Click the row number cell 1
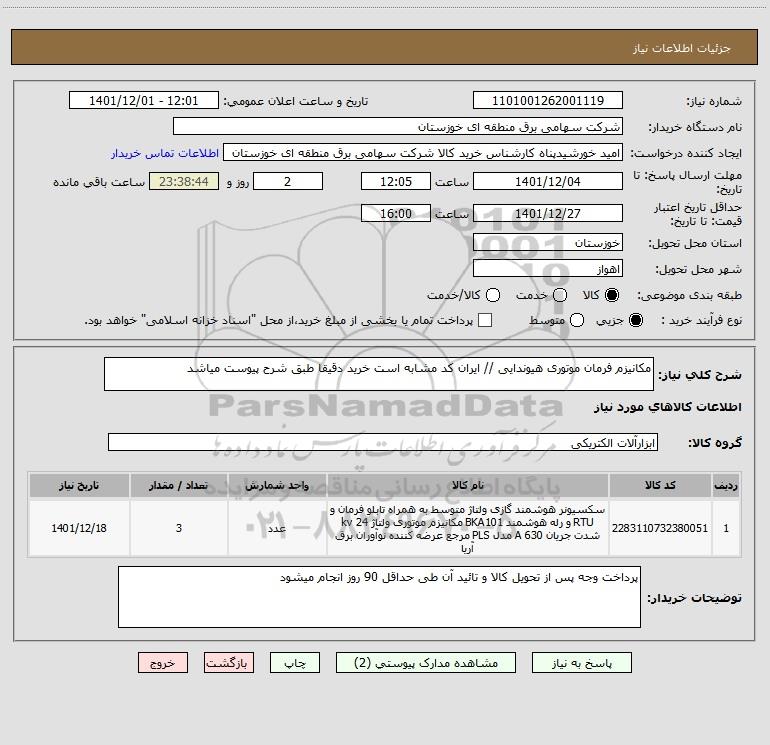Screen dimensions: 770x745 pos(726,528)
